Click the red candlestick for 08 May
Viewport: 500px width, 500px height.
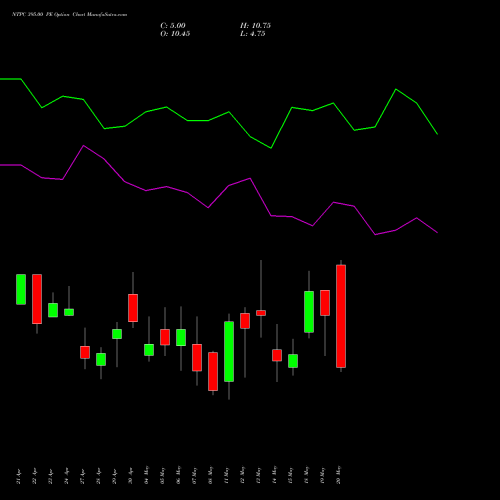pos(213,371)
